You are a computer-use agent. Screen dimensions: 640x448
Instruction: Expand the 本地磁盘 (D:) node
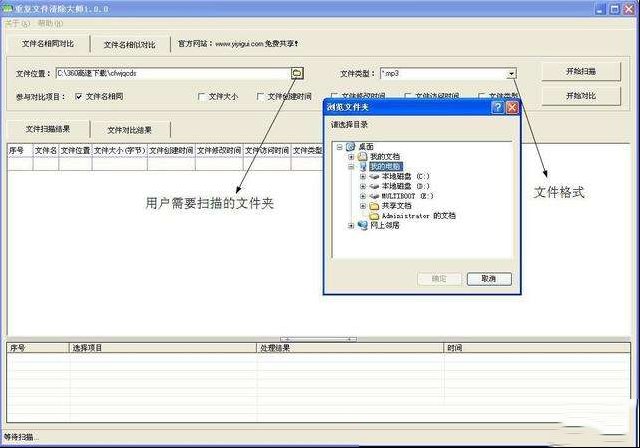point(362,186)
